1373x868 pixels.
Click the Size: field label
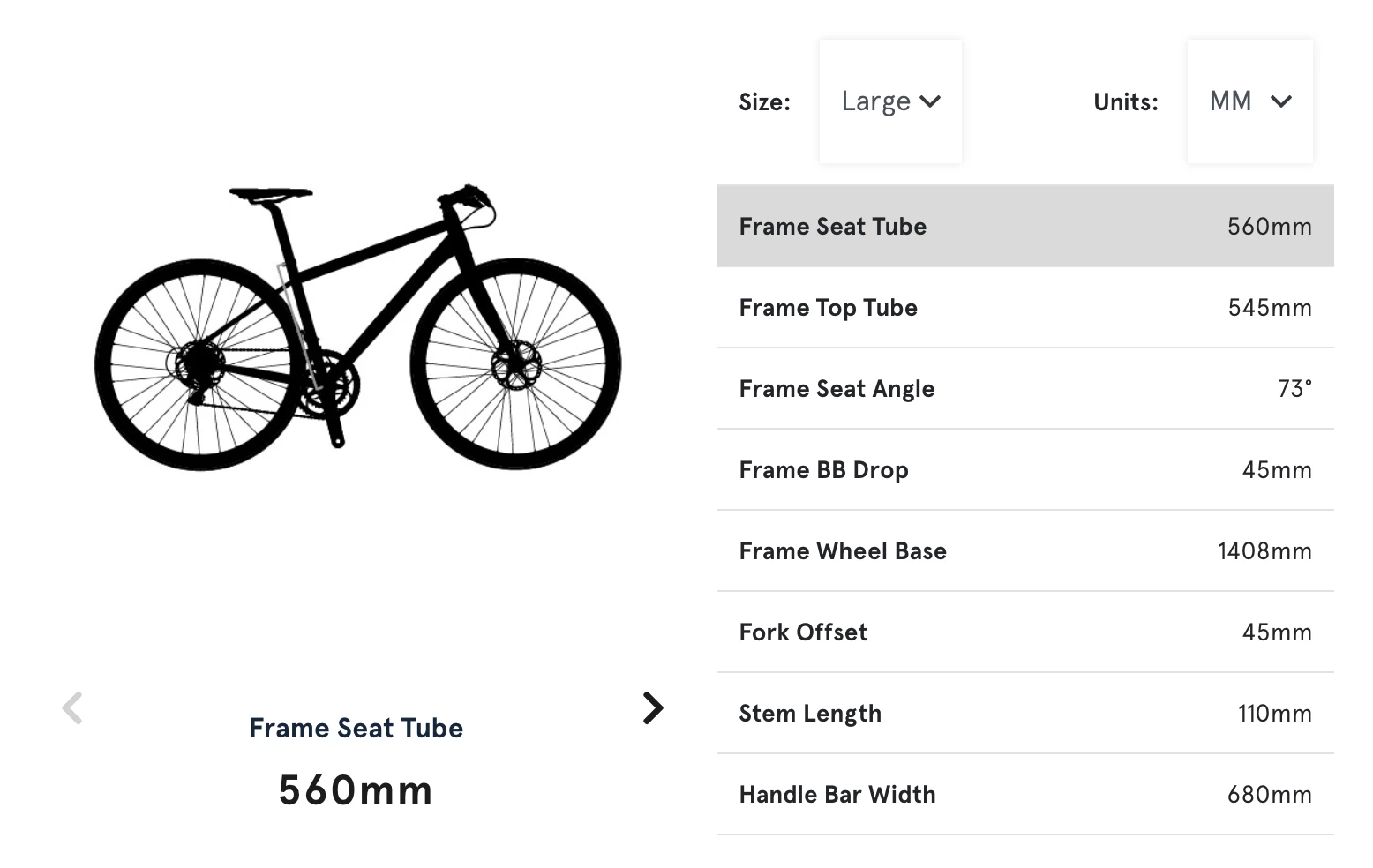(x=764, y=101)
